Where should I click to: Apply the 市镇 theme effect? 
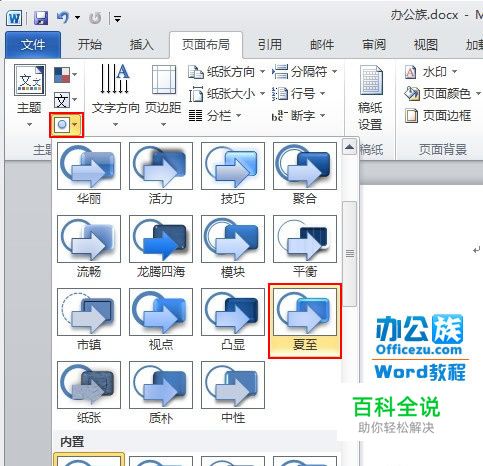coord(89,319)
